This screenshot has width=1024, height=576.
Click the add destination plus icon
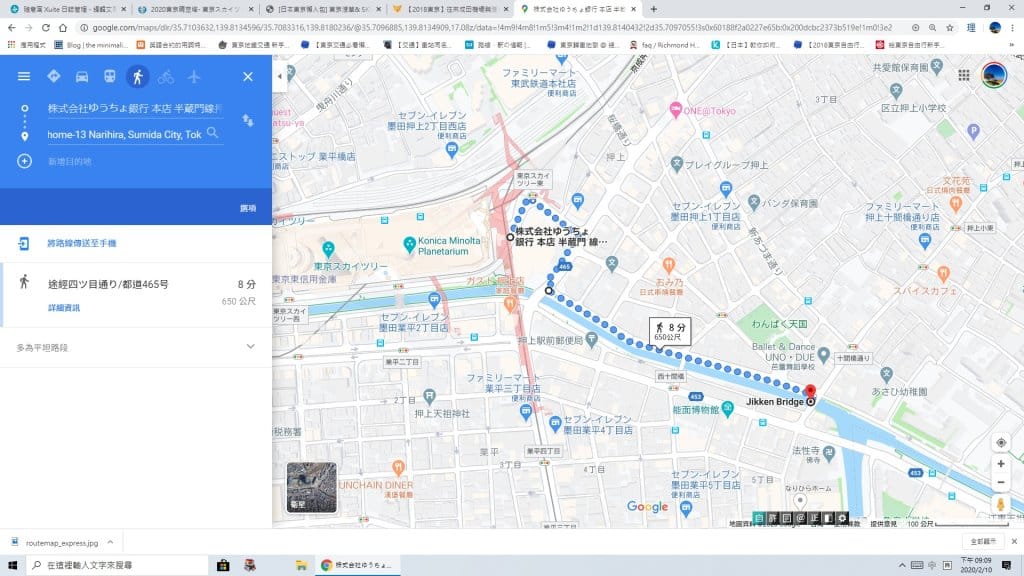click(x=24, y=161)
